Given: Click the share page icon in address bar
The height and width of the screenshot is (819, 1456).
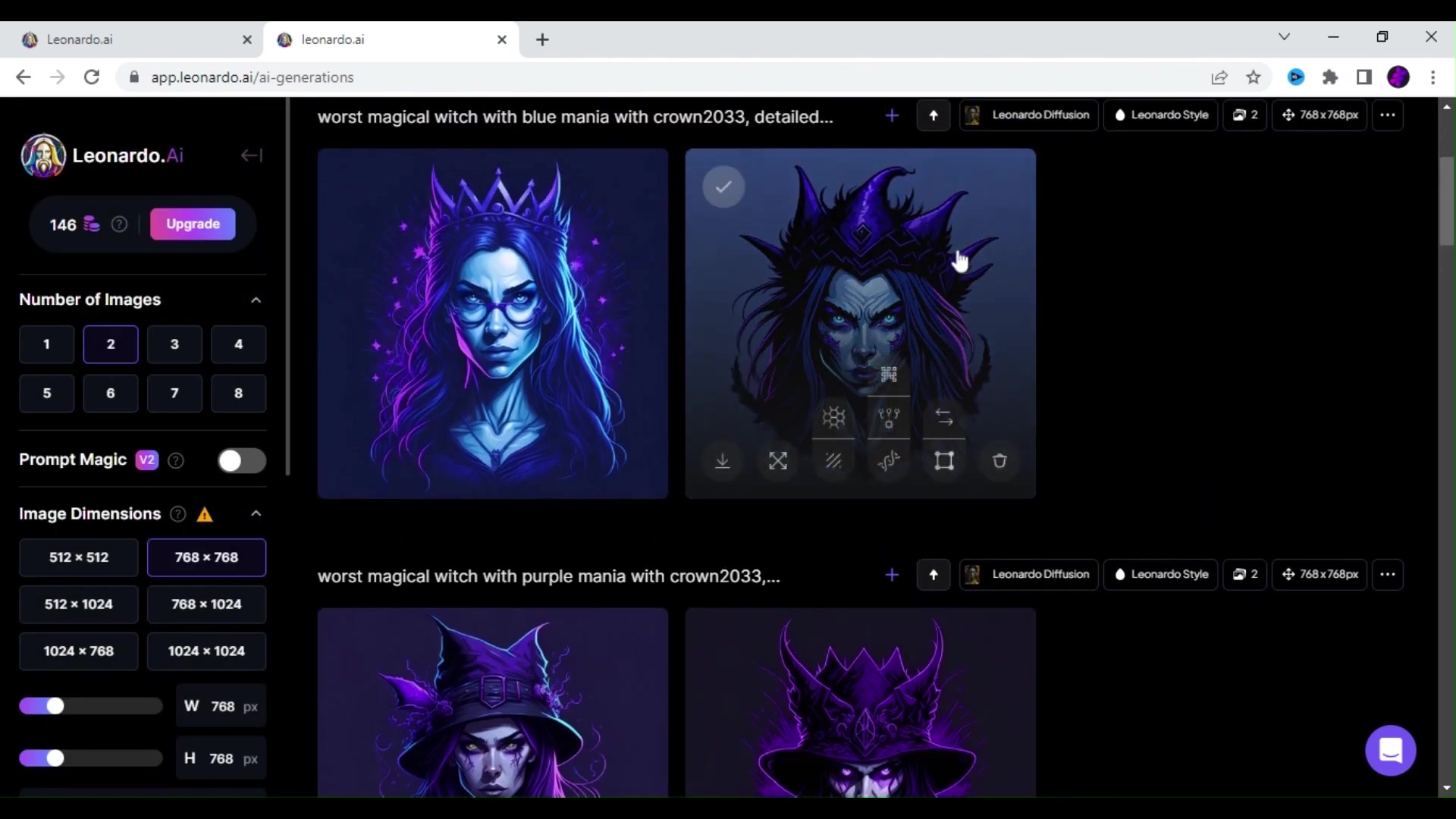Looking at the screenshot, I should 1219,77.
